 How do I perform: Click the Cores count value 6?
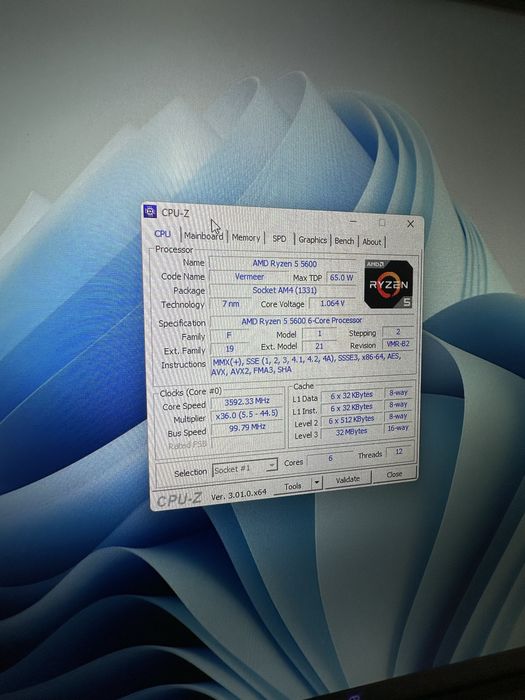click(330, 458)
